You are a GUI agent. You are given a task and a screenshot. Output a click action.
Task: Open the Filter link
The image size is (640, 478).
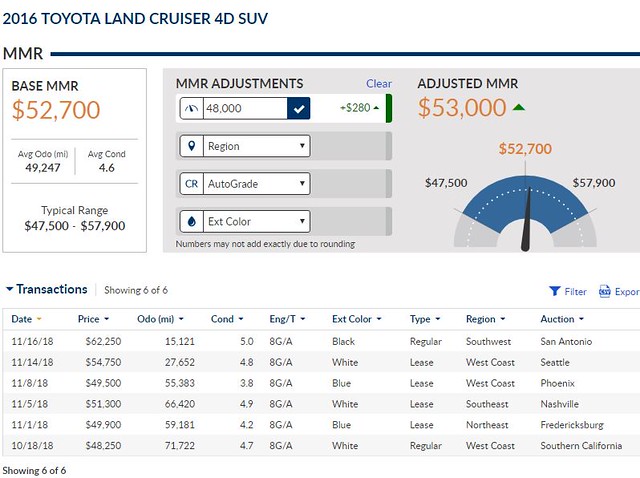(x=575, y=291)
